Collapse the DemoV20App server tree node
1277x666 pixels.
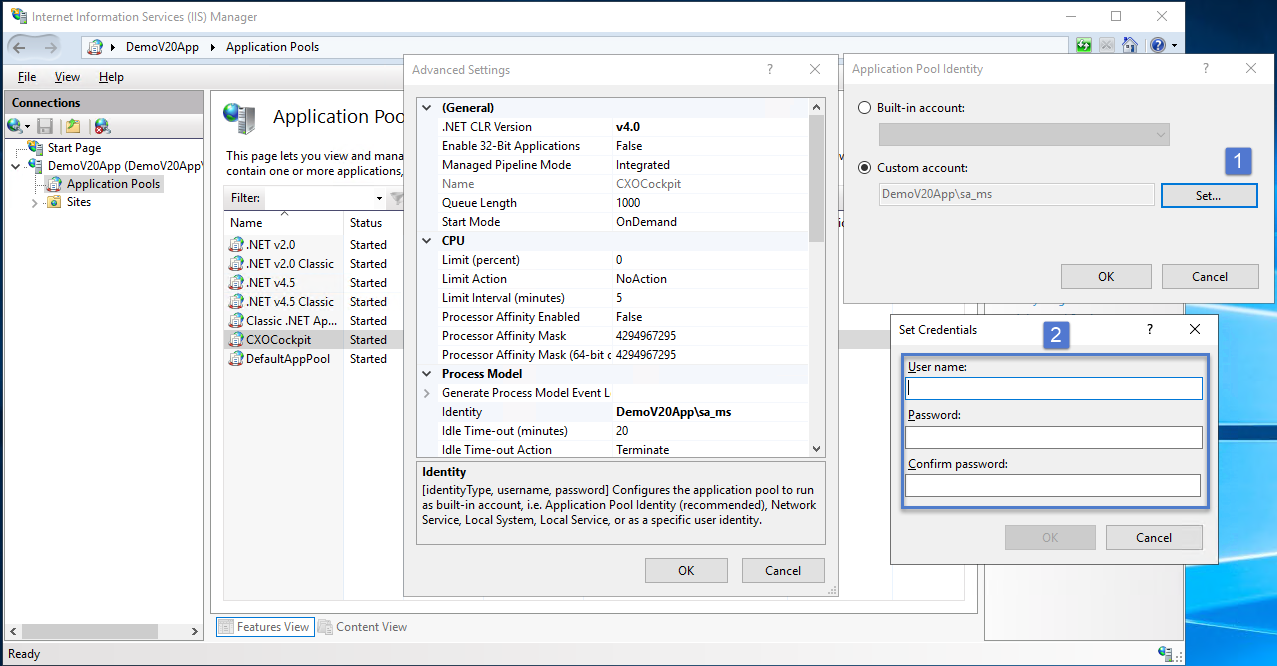[x=15, y=166]
